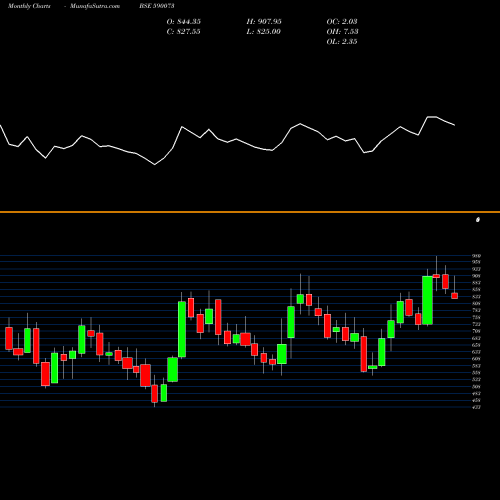This screenshot has height=500, width=500.
Task: Click the small '0' marker below orange line
Action: tap(478, 220)
